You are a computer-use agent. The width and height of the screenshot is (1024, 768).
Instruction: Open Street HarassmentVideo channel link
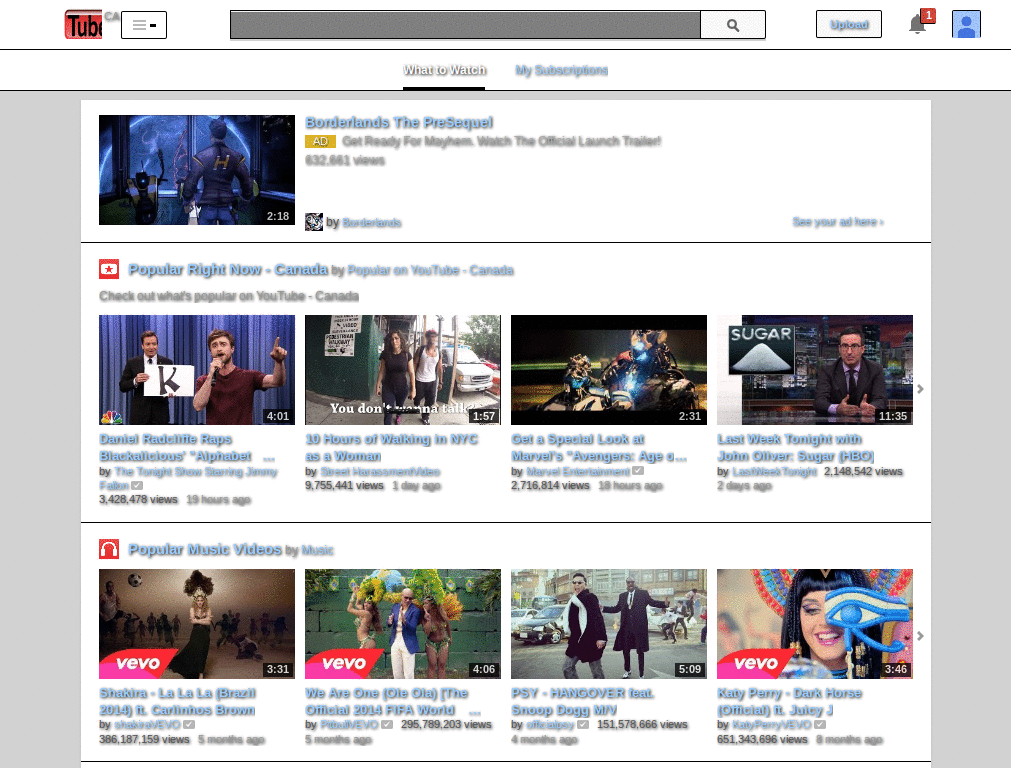pos(380,472)
